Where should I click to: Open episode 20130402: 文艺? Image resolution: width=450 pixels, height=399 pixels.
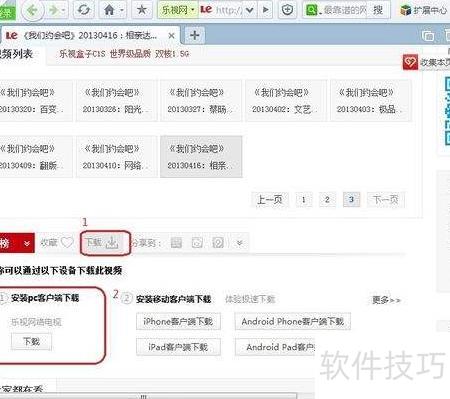point(286,100)
